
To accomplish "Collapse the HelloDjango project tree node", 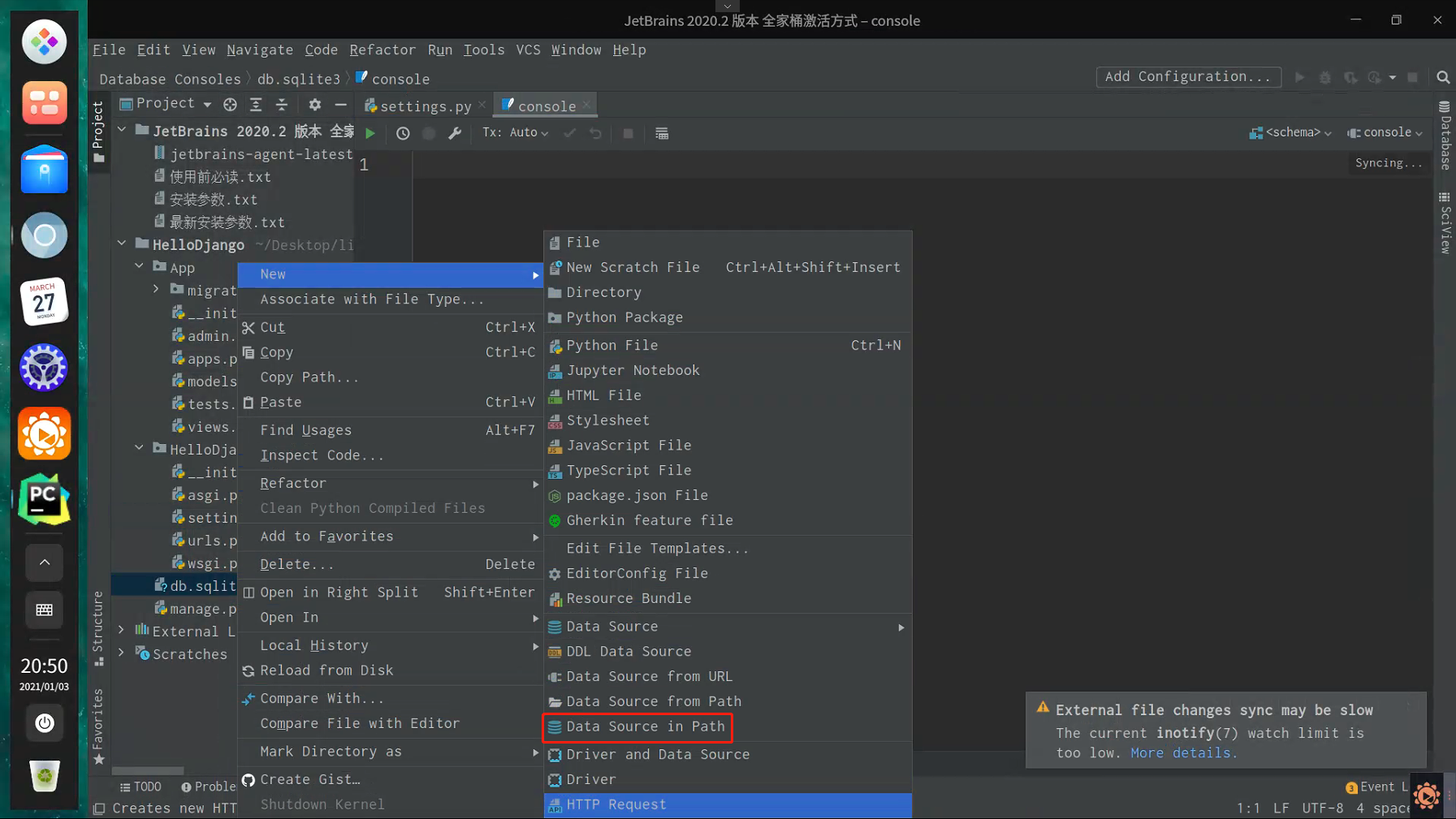I will [x=122, y=244].
